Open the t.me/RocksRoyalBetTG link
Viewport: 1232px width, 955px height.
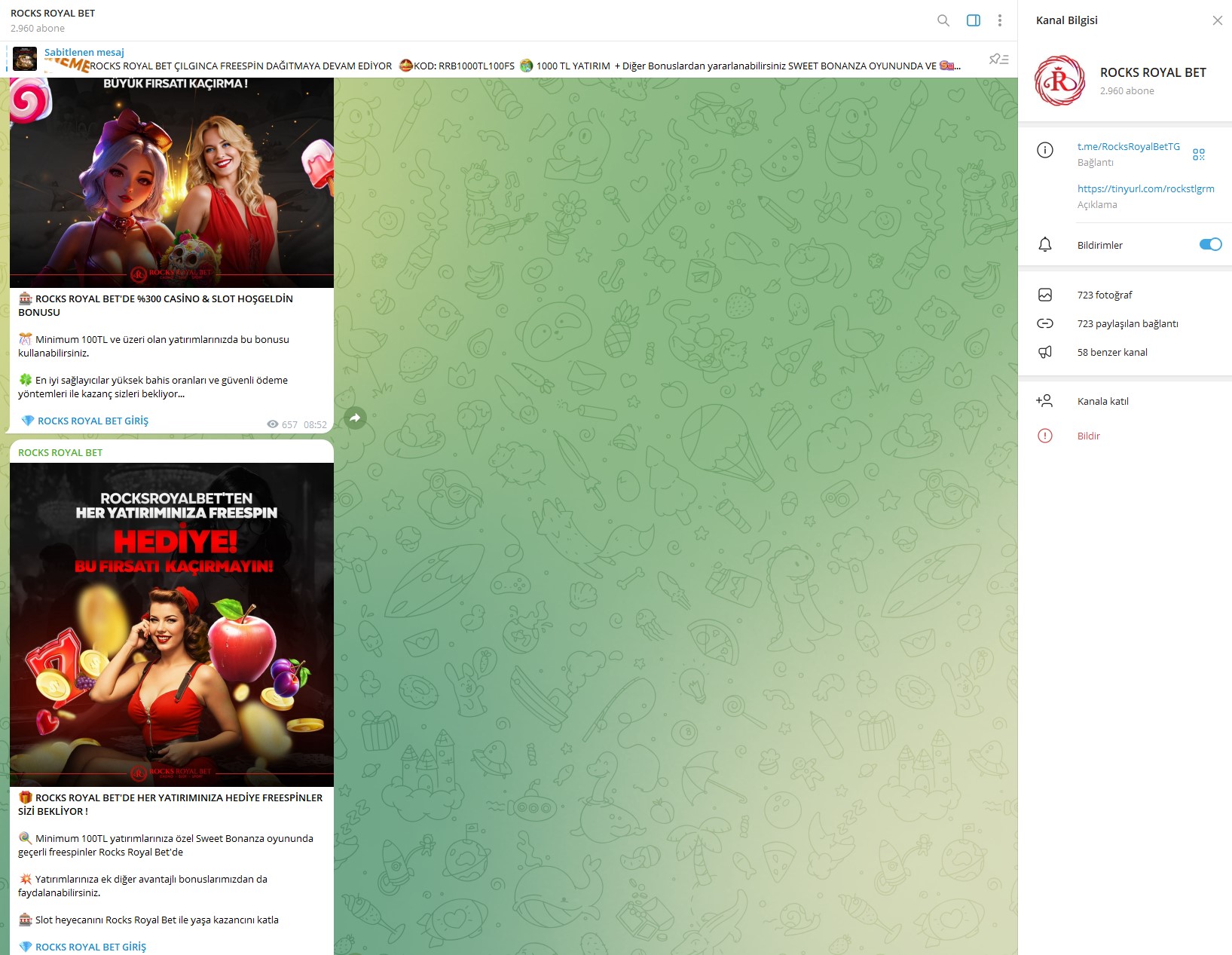pos(1128,146)
